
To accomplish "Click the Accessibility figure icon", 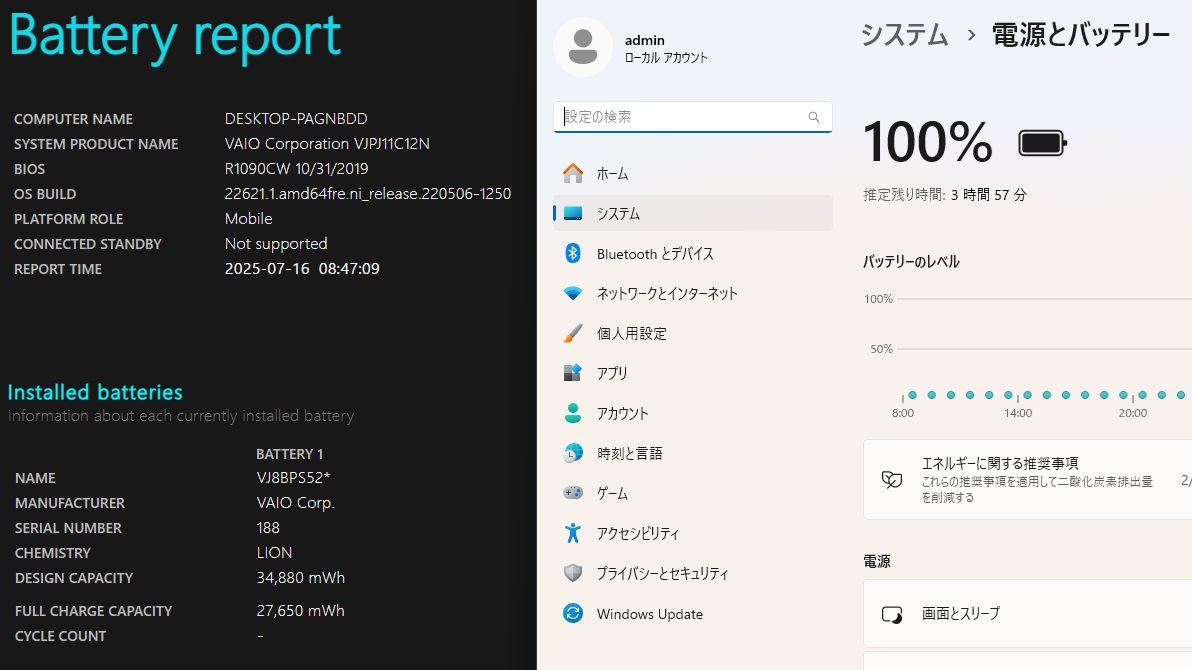I will (x=572, y=533).
